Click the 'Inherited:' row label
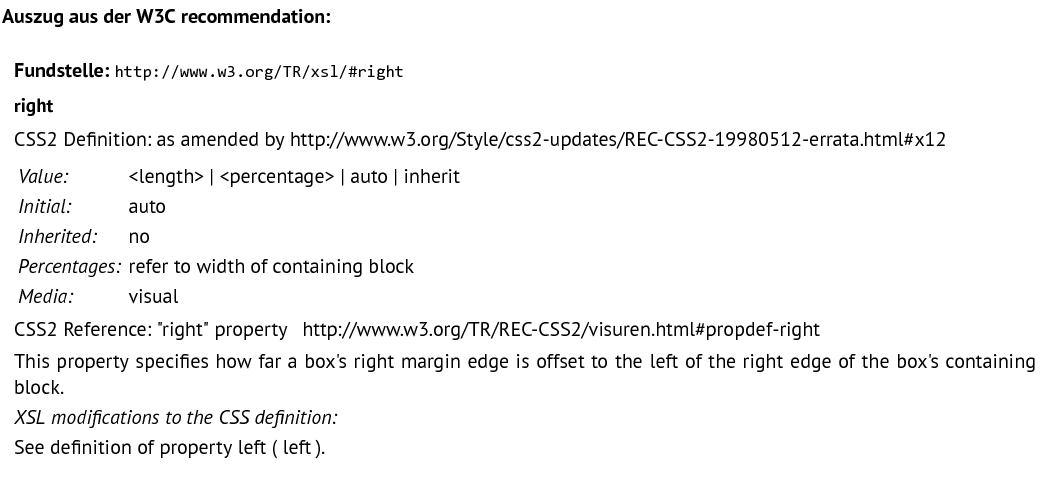The width and height of the screenshot is (1050, 477). click(58, 236)
